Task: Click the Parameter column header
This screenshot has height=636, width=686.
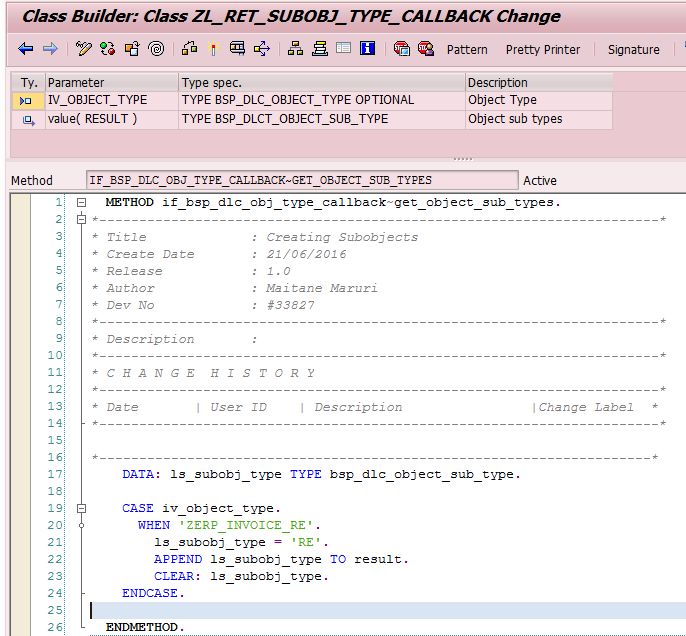Action: pyautogui.click(x=112, y=83)
